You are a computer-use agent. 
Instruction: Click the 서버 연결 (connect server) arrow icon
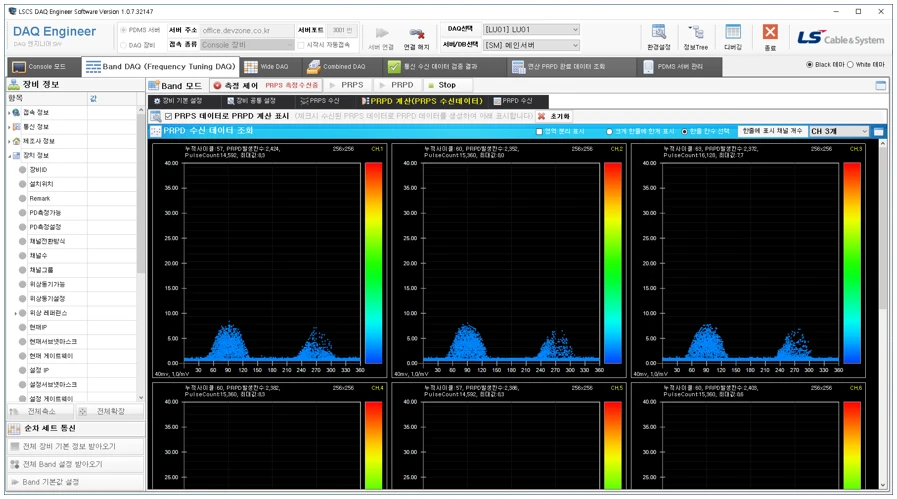coord(382,33)
